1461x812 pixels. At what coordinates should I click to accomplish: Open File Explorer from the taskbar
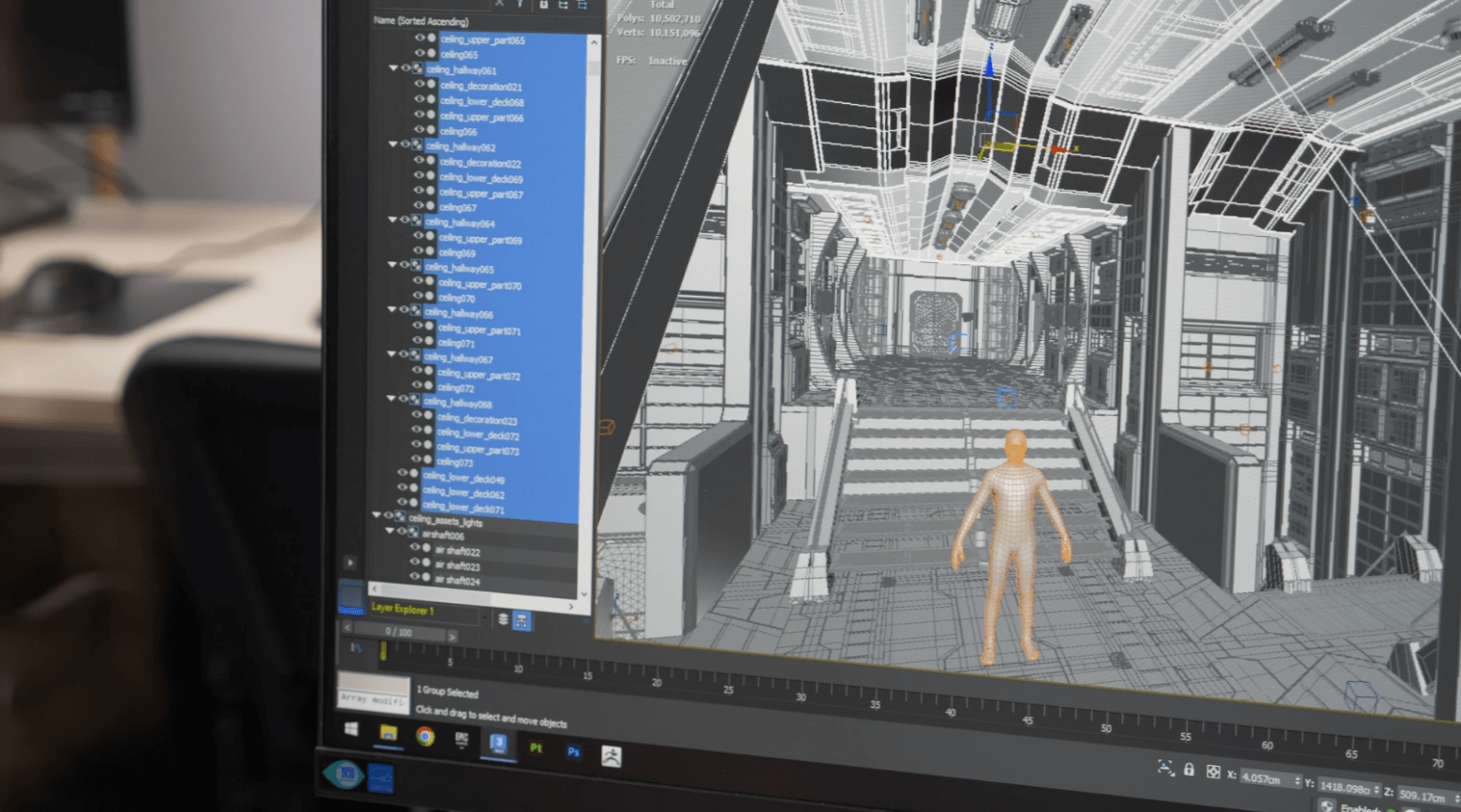point(388,732)
